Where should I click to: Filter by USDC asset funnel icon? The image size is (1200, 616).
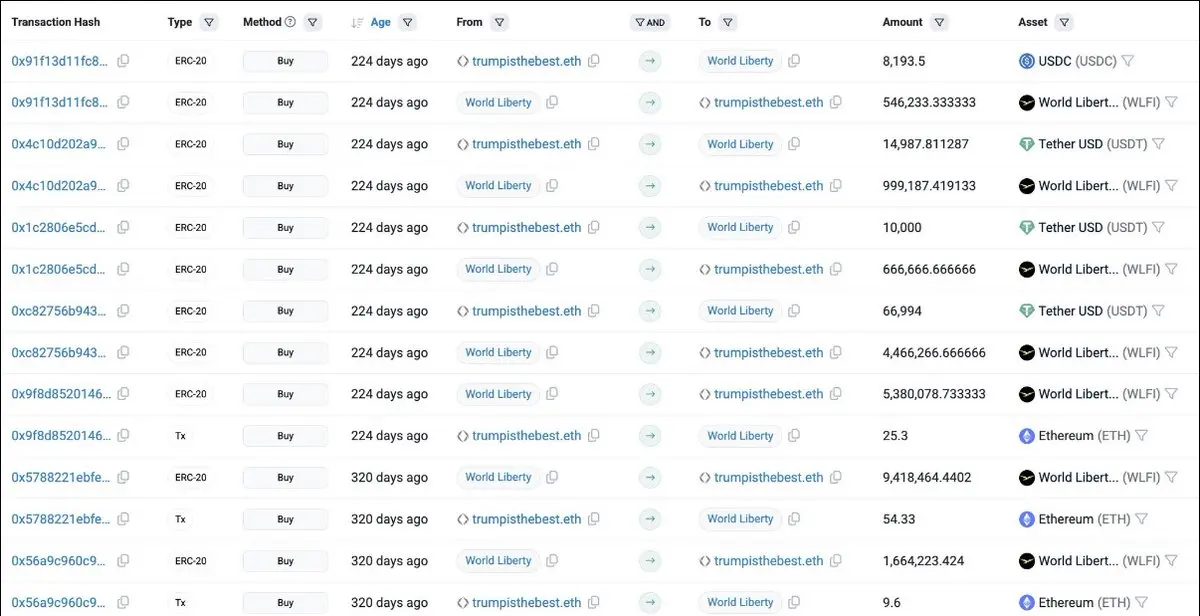[1127, 61]
